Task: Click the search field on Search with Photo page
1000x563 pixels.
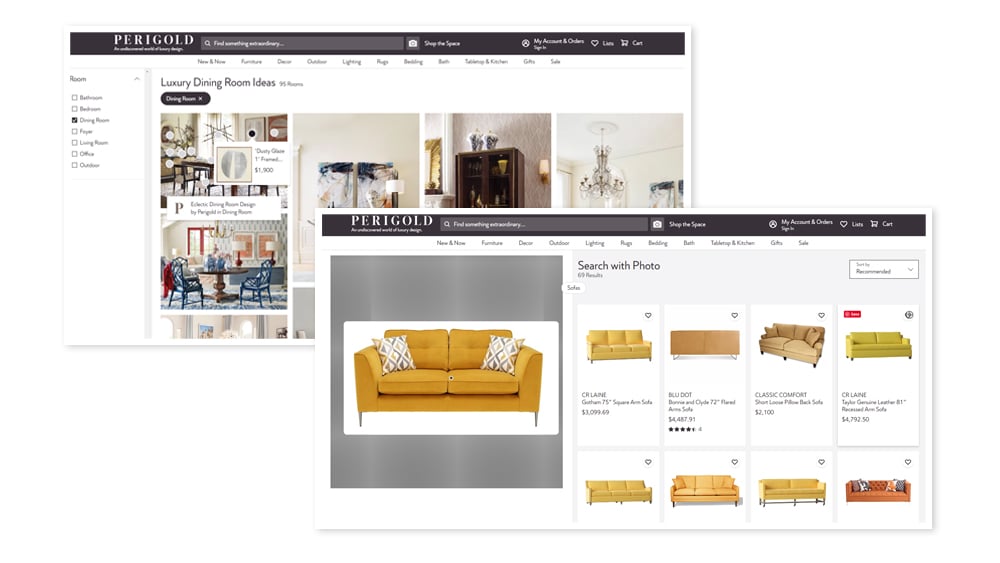Action: 543,225
